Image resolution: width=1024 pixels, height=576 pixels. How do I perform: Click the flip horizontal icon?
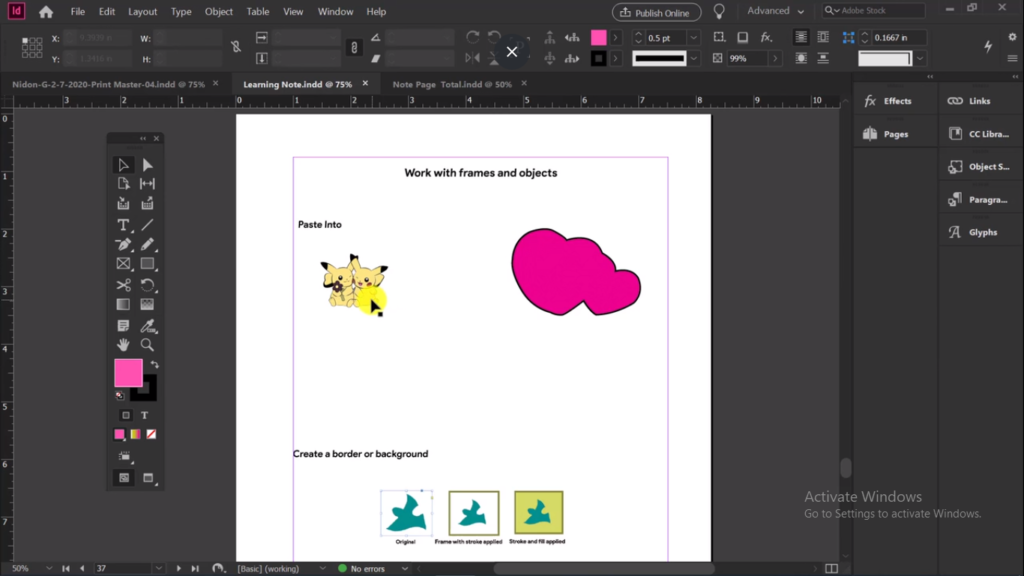click(x=473, y=58)
